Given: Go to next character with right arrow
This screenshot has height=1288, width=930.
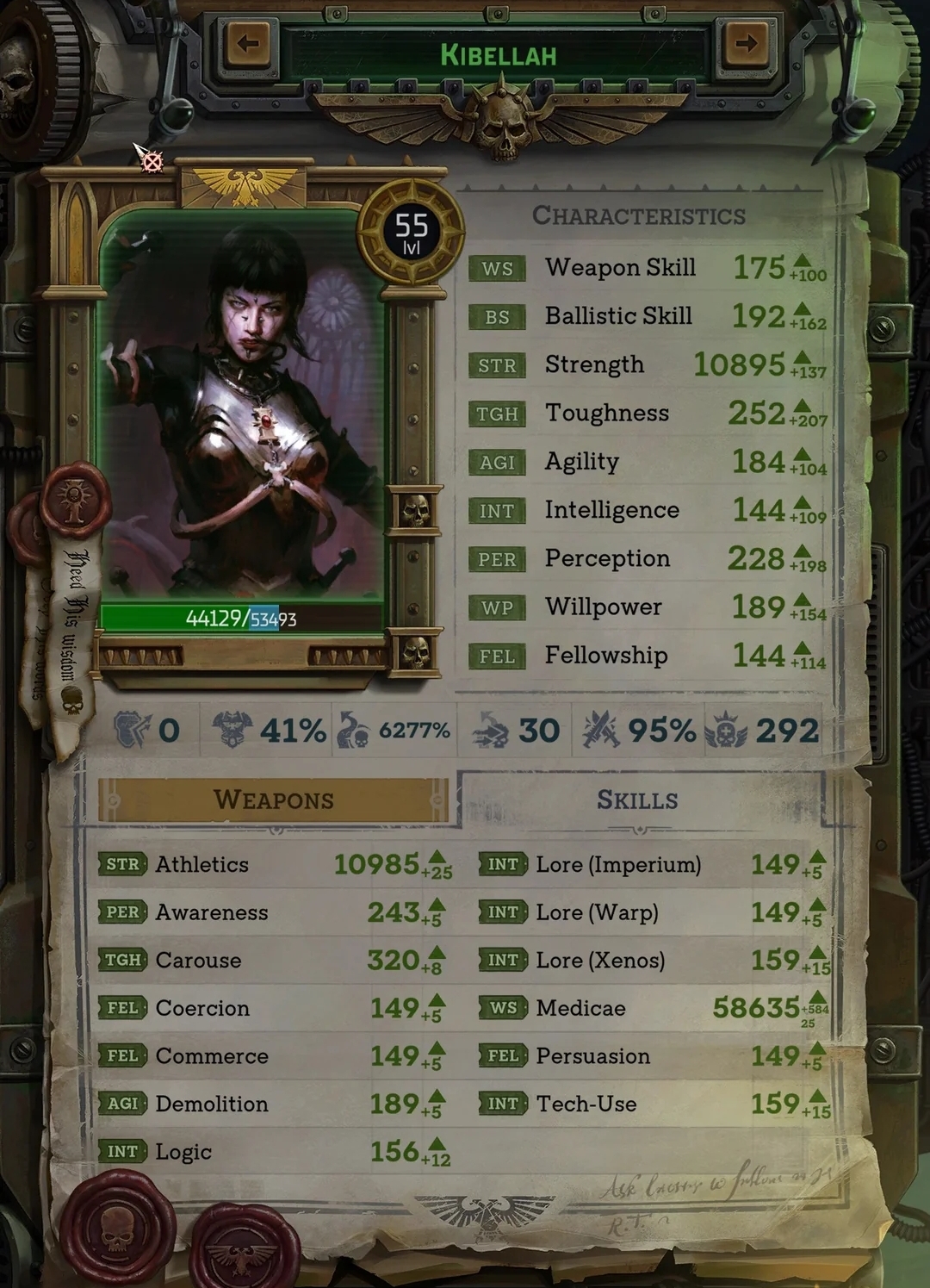Looking at the screenshot, I should [x=746, y=44].
